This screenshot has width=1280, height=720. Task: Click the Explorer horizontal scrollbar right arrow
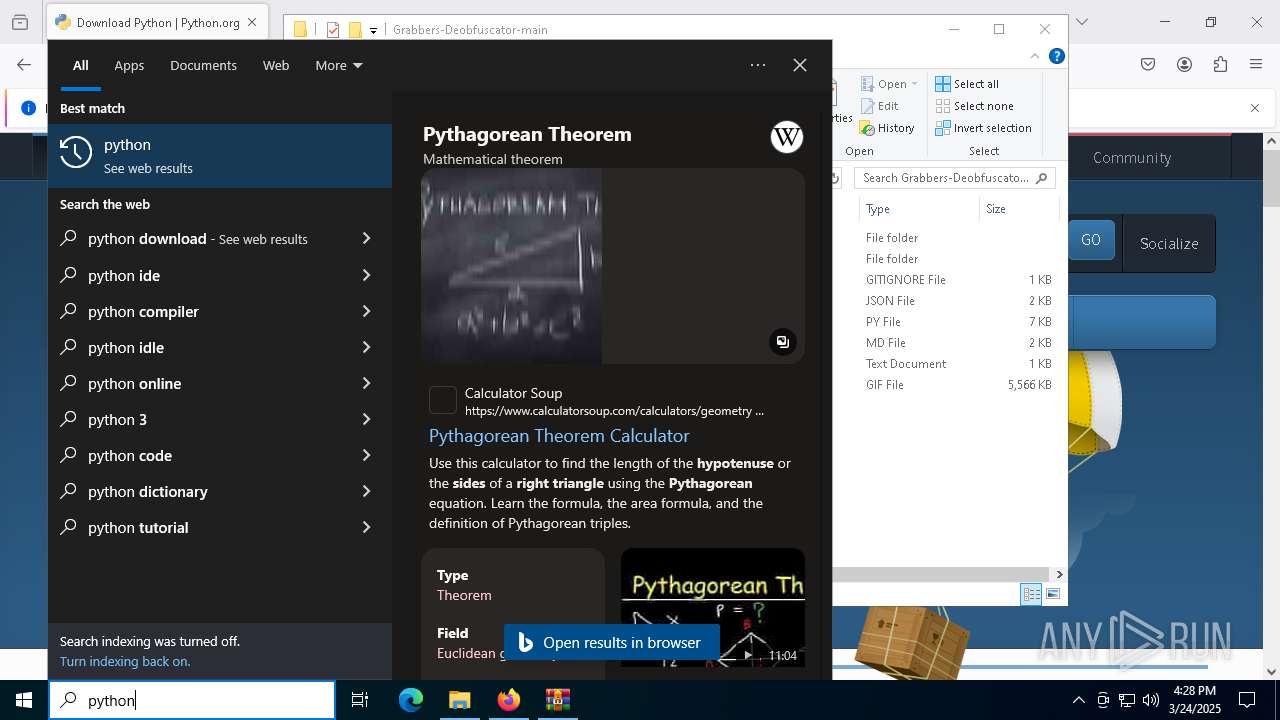[x=1059, y=574]
